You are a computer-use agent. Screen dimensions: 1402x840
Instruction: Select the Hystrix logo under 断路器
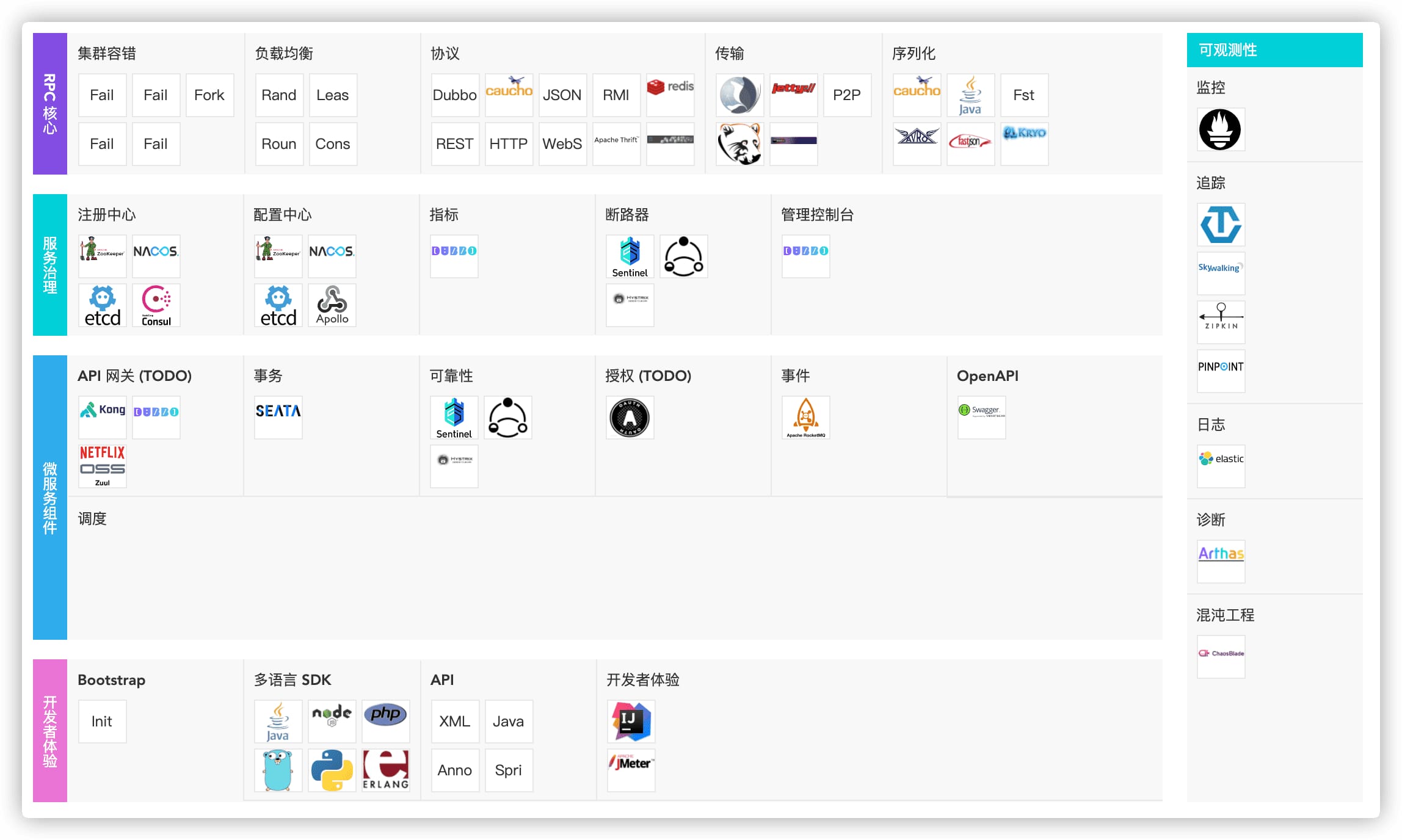[x=630, y=305]
